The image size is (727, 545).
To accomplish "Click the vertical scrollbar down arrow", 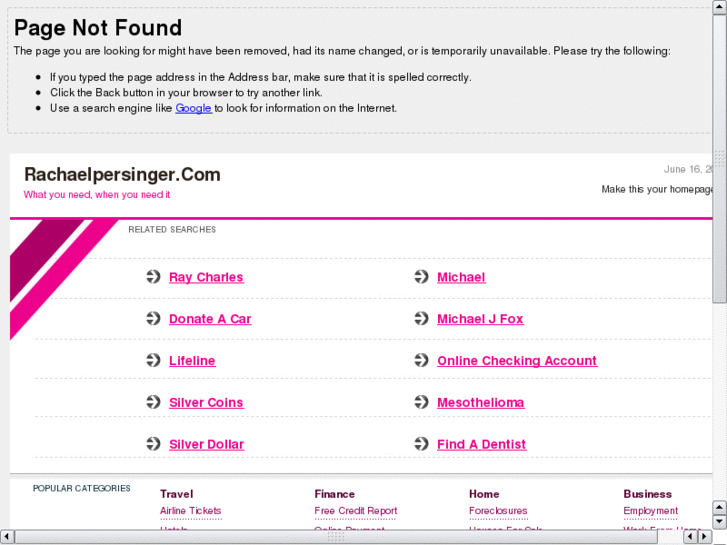I will (719, 521).
